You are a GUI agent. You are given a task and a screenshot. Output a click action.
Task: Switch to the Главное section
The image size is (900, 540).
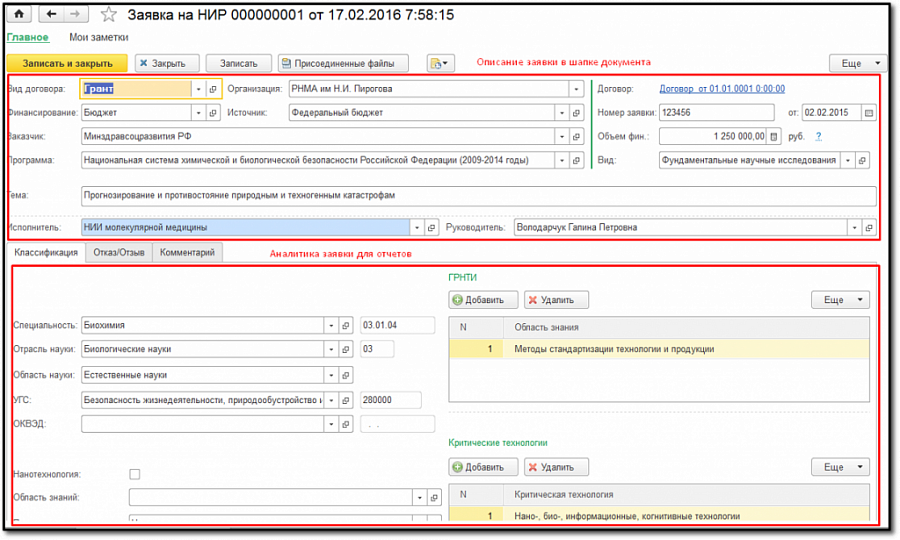tap(28, 37)
